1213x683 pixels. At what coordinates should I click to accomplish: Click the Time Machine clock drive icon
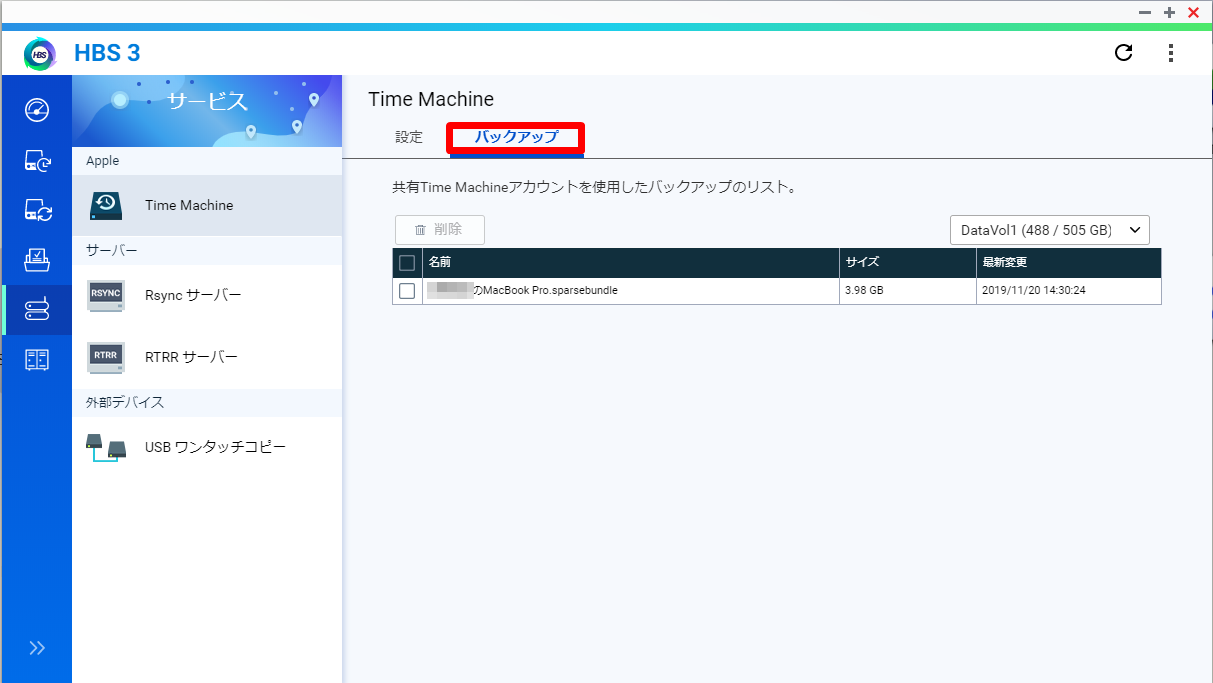click(106, 205)
